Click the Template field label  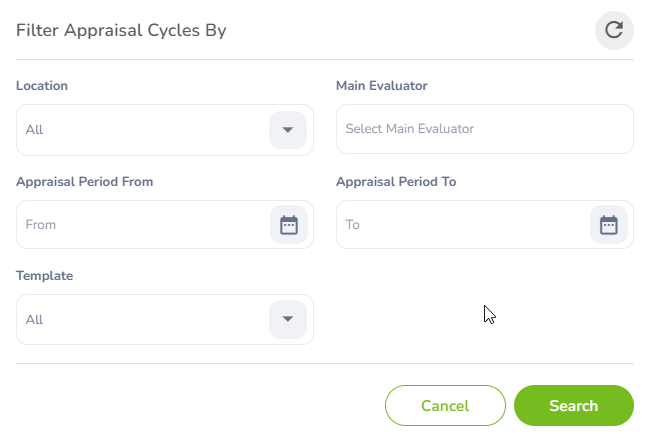point(44,276)
